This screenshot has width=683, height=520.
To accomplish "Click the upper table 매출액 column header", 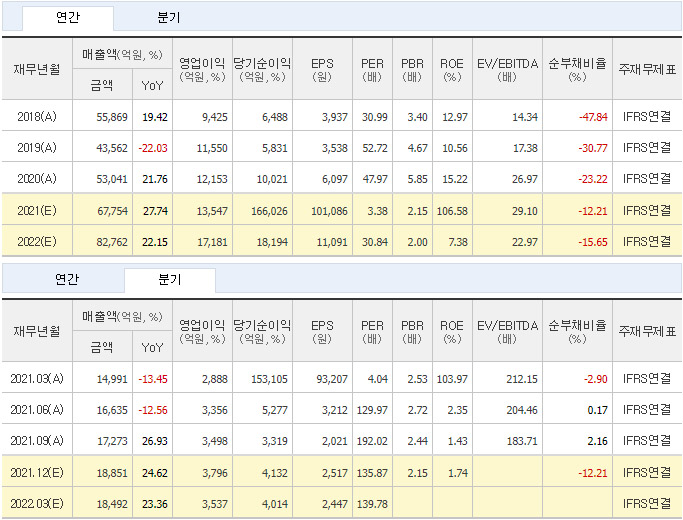I will click(x=122, y=54).
